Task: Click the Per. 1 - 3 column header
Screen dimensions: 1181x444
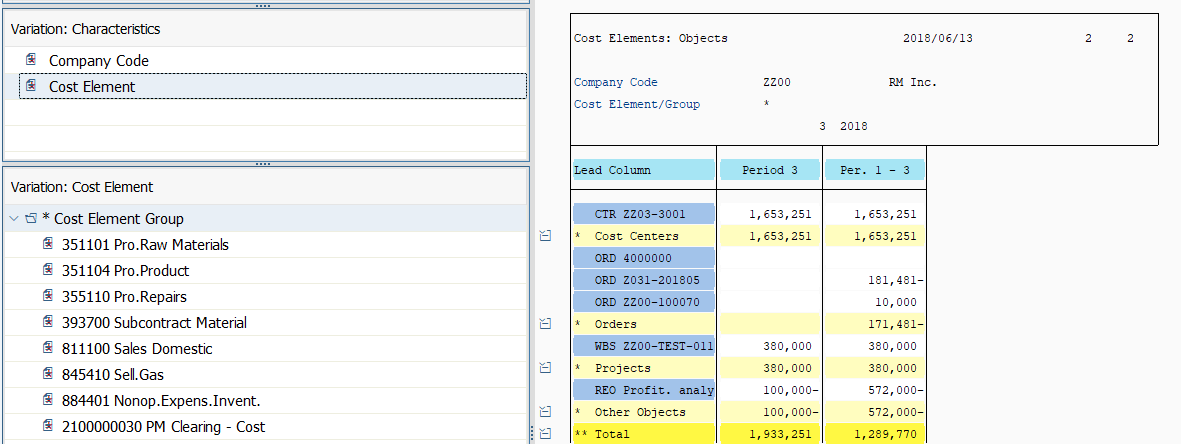Action: tap(874, 170)
